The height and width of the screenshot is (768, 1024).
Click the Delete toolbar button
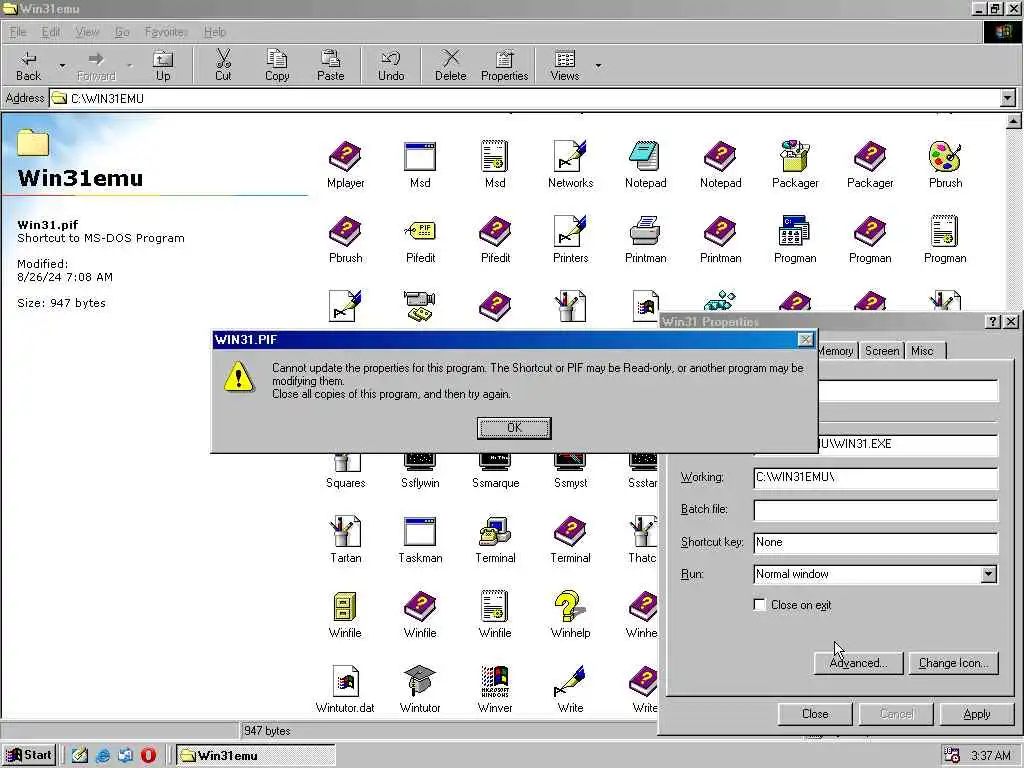[x=451, y=65]
